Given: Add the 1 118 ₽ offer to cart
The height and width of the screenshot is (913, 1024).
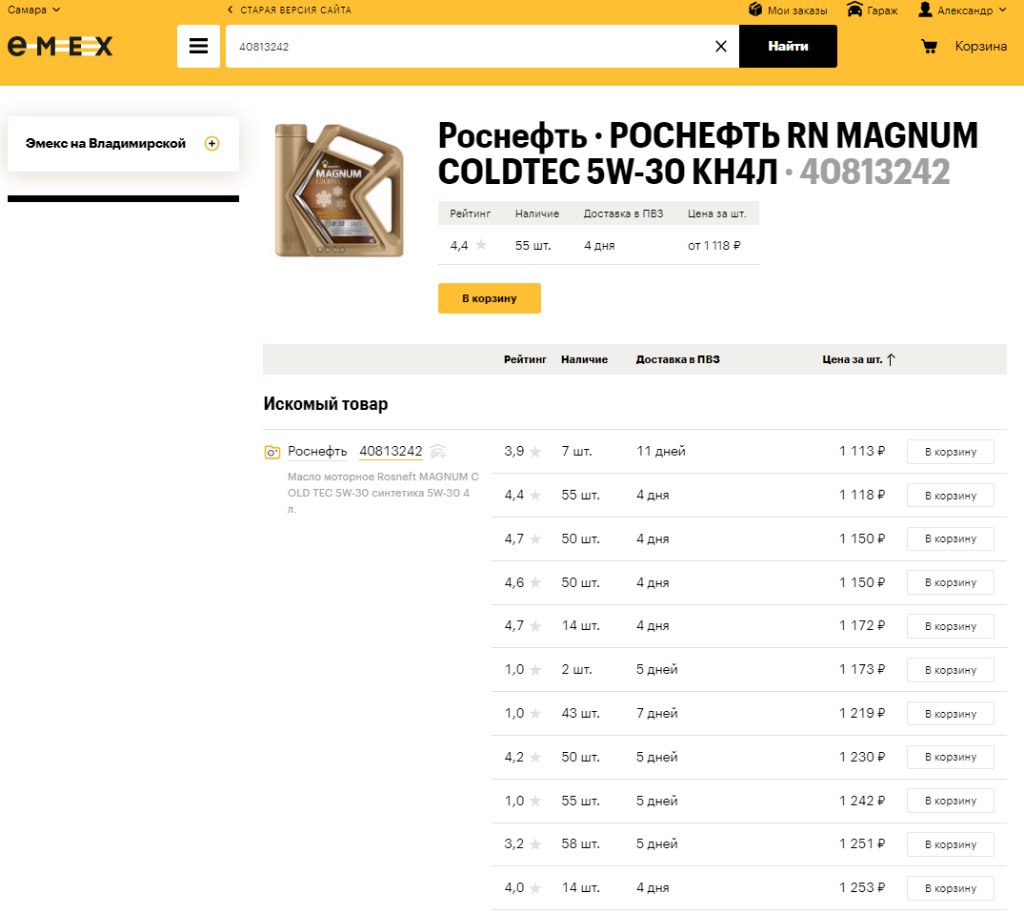Looking at the screenshot, I should (x=950, y=496).
